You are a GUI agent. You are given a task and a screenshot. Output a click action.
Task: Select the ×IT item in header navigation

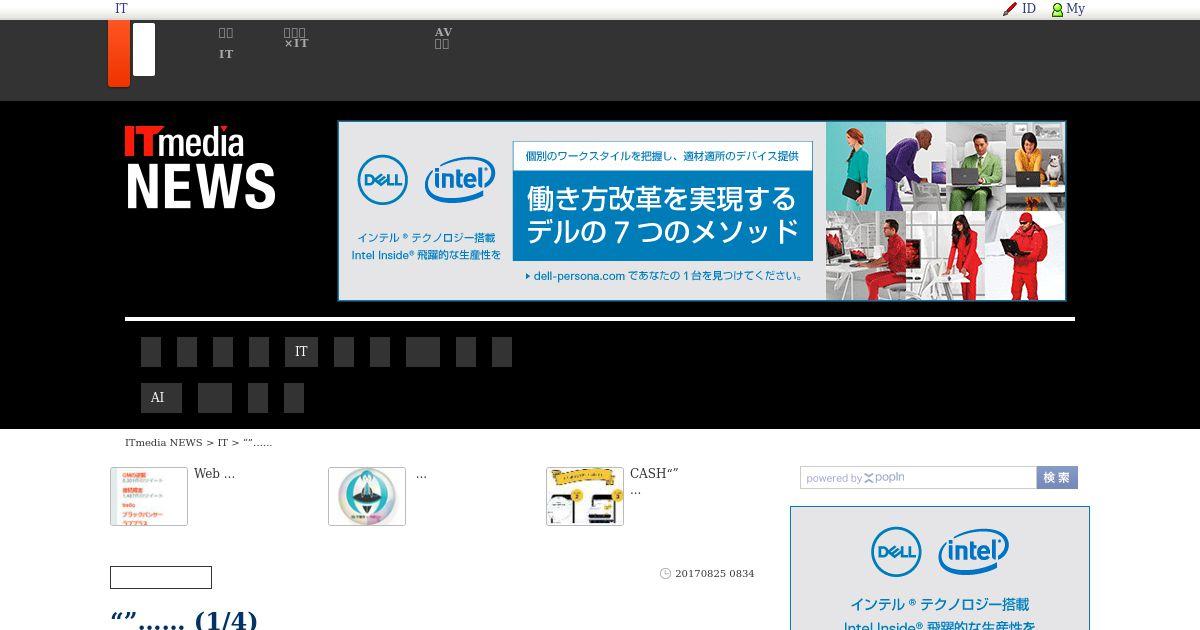[x=296, y=43]
